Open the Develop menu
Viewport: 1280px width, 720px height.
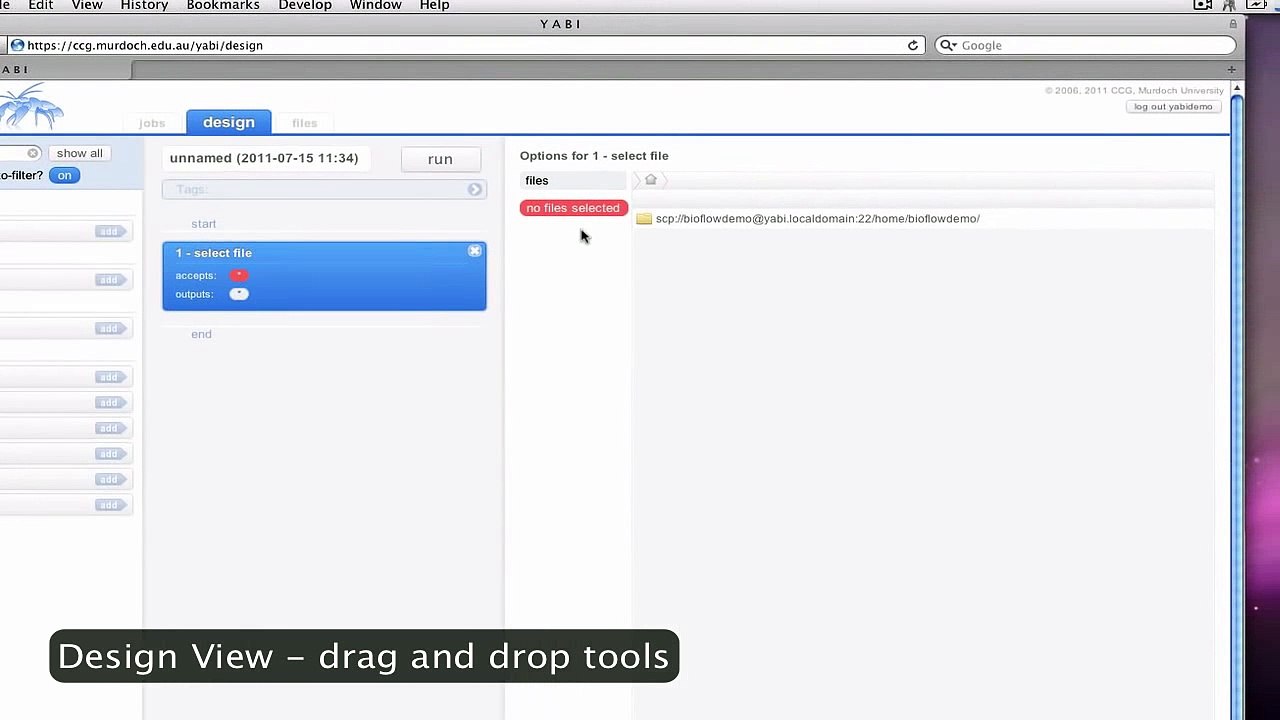[x=305, y=5]
